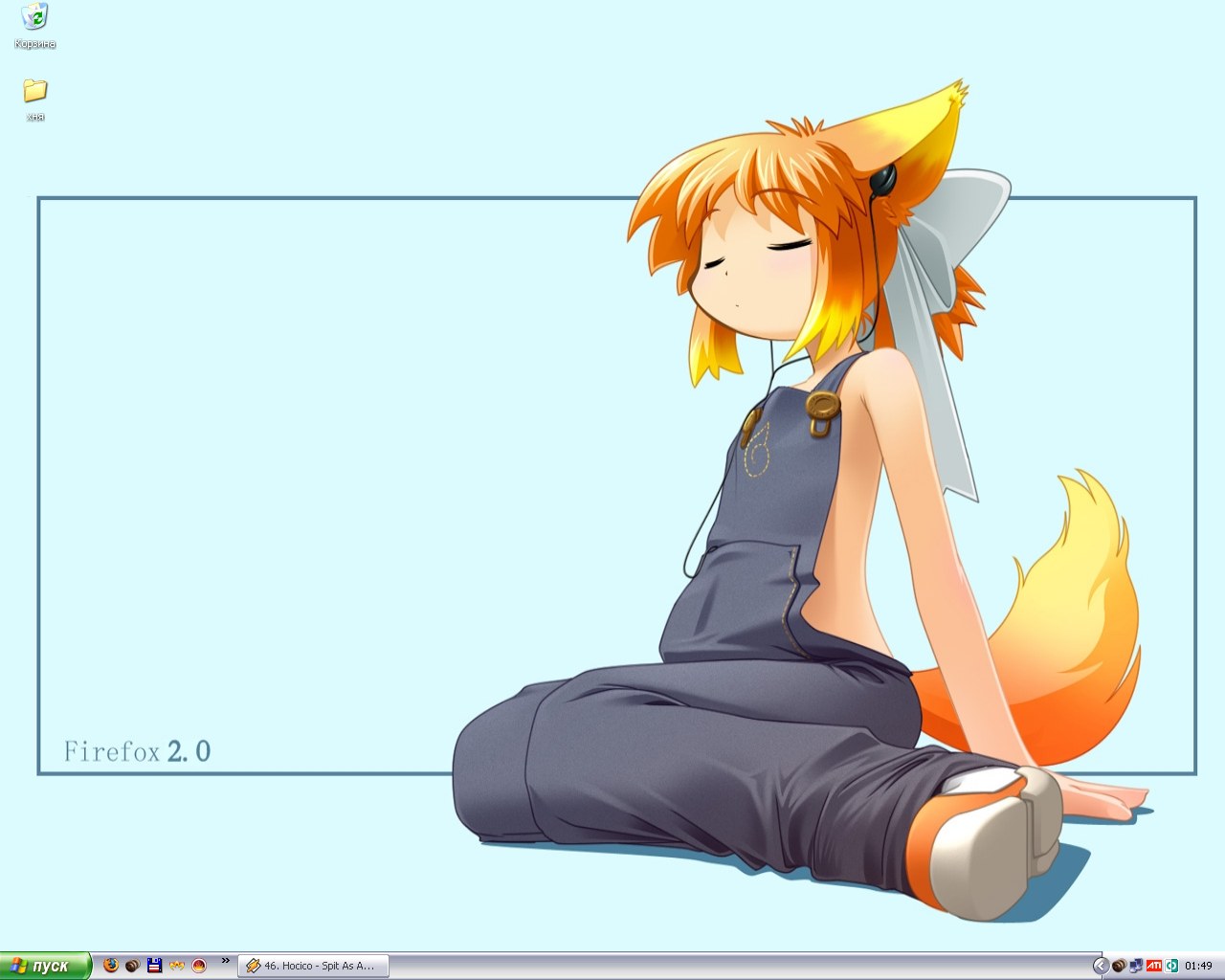Viewport: 1225px width, 980px height.
Task: Open the yellow bat quick launch icon
Action: (176, 966)
